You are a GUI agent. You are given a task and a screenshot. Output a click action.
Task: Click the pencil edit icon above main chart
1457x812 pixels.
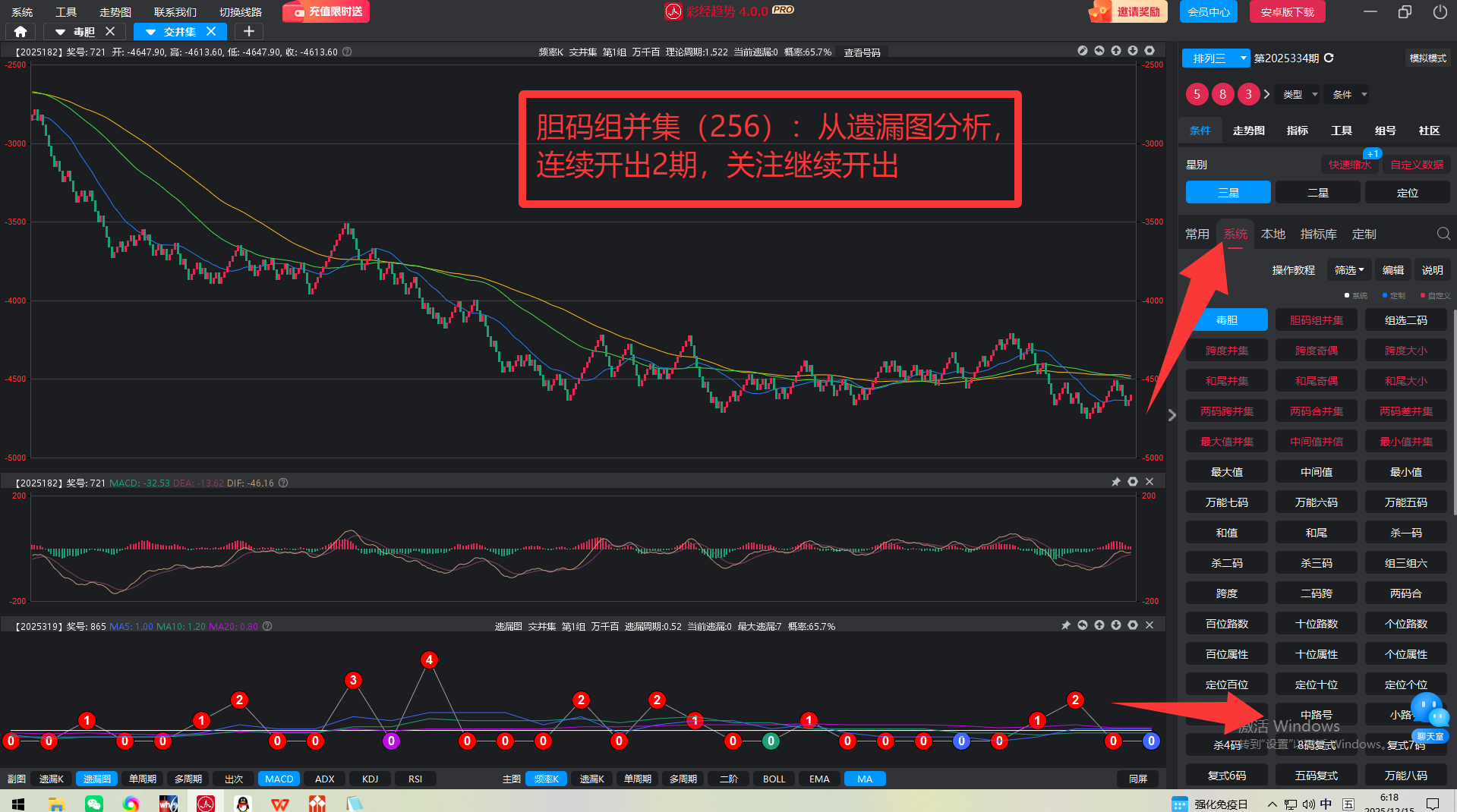(x=1082, y=51)
